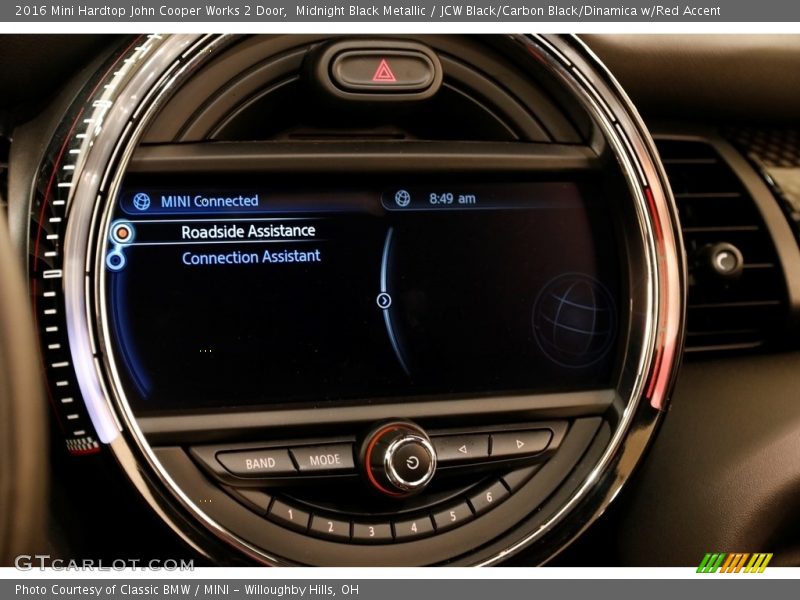Viewport: 800px width, 600px height.
Task: Click the orange Roadside Assistance radio marker
Action: 122,233
